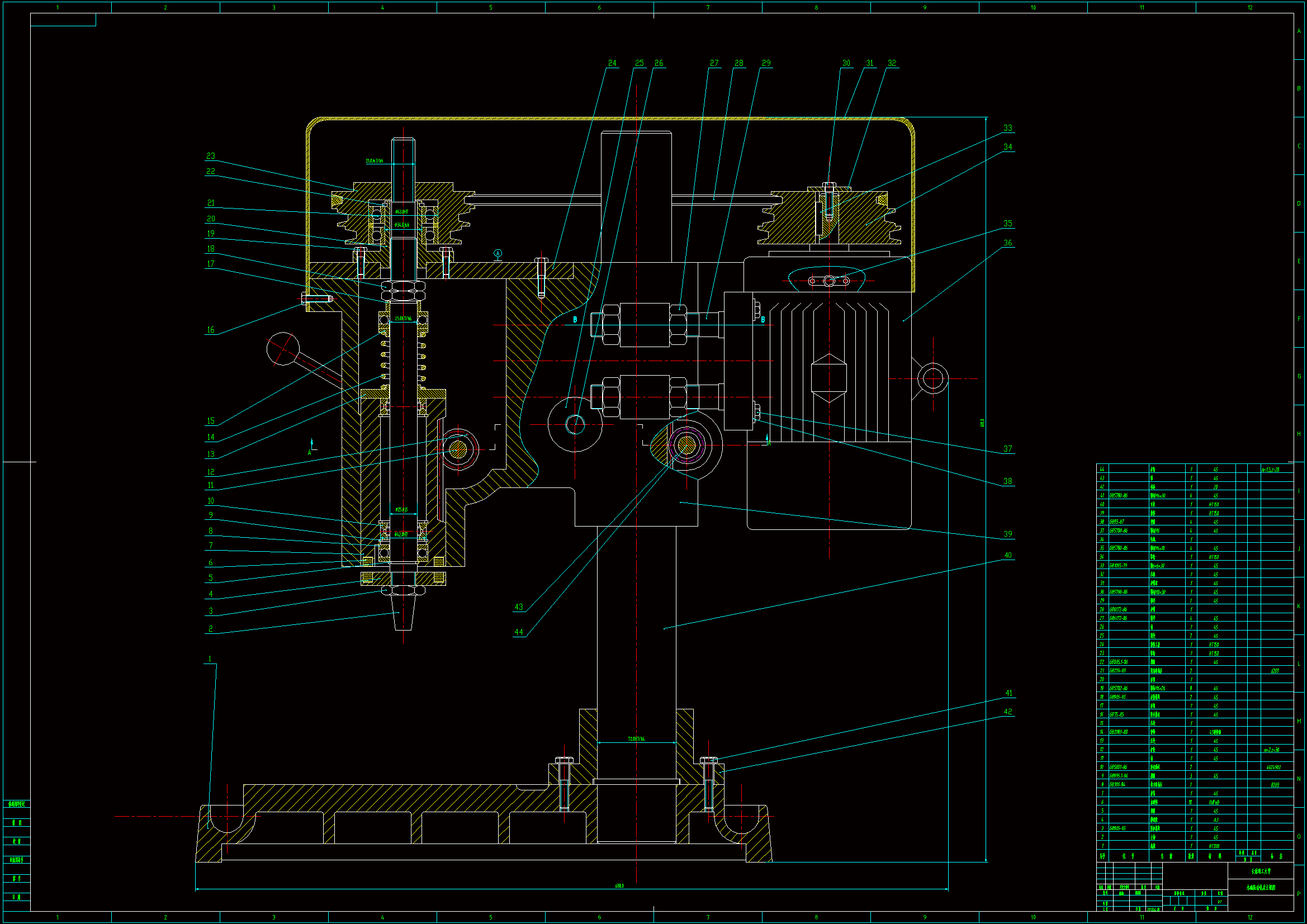Select part balloon label 36

pos(1007,243)
